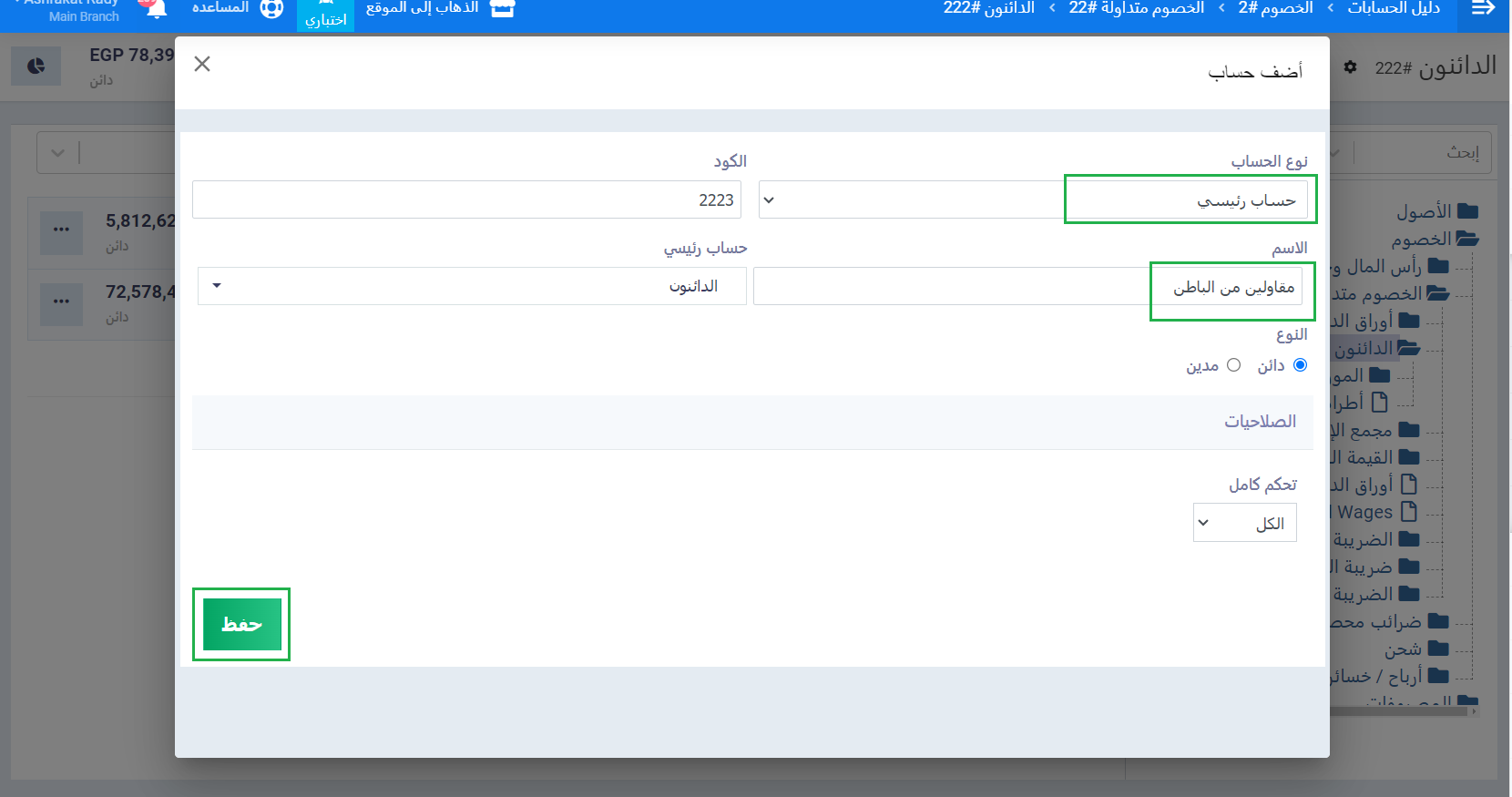Select the مدين radio button

click(1233, 365)
